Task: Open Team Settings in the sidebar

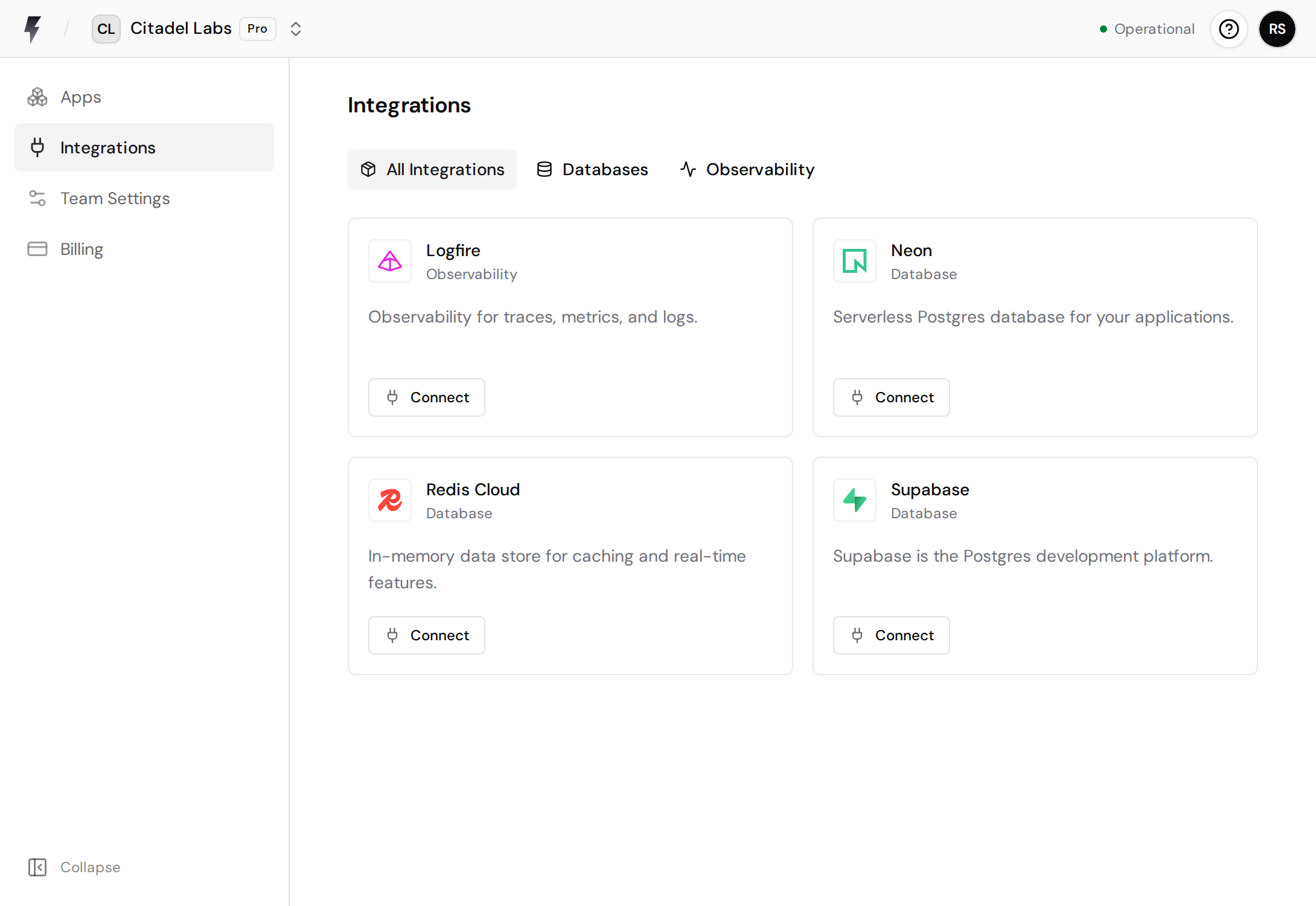Action: 144,198
